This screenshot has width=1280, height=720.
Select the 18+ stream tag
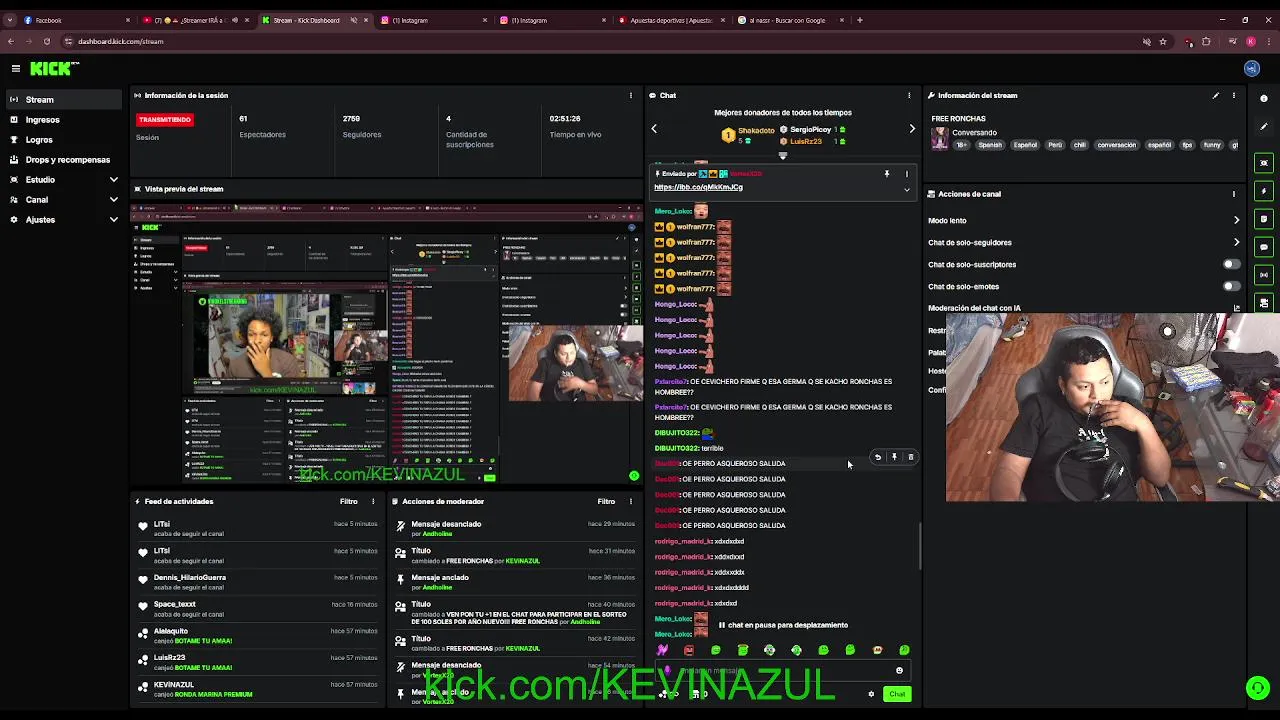[961, 145]
